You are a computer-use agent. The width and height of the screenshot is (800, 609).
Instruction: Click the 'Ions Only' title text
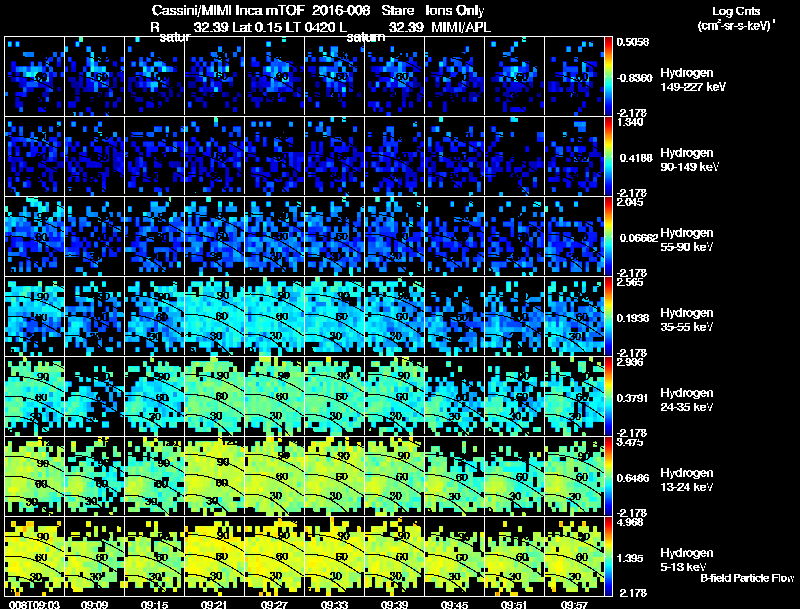click(454, 11)
